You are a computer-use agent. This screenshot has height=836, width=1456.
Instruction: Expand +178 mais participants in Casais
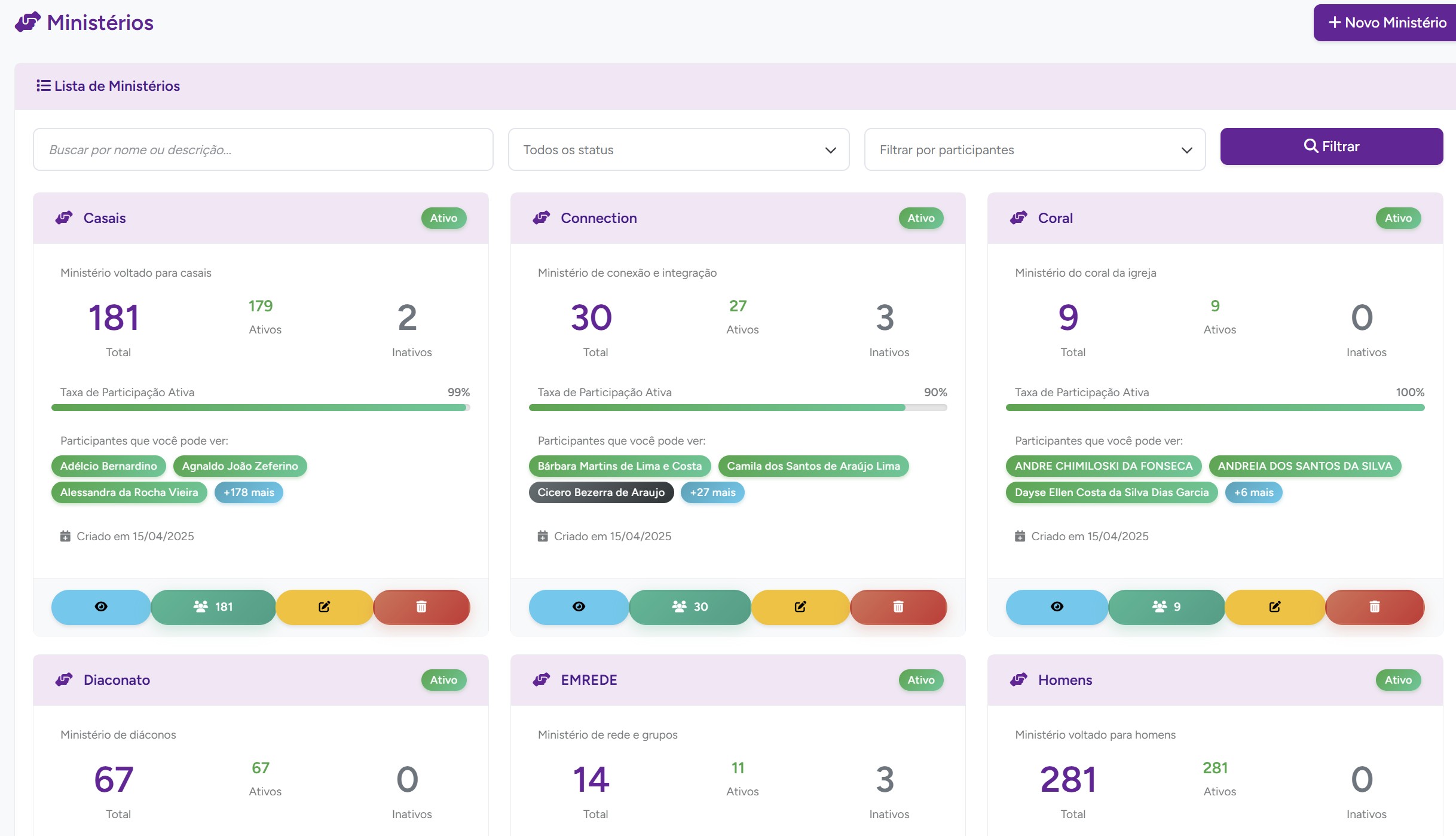pos(249,492)
